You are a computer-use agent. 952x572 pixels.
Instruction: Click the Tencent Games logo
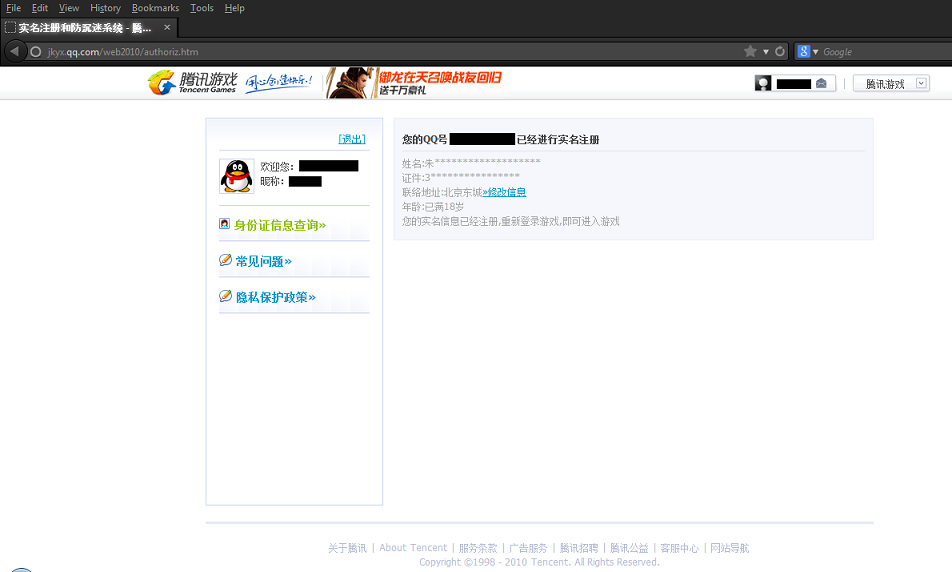192,83
